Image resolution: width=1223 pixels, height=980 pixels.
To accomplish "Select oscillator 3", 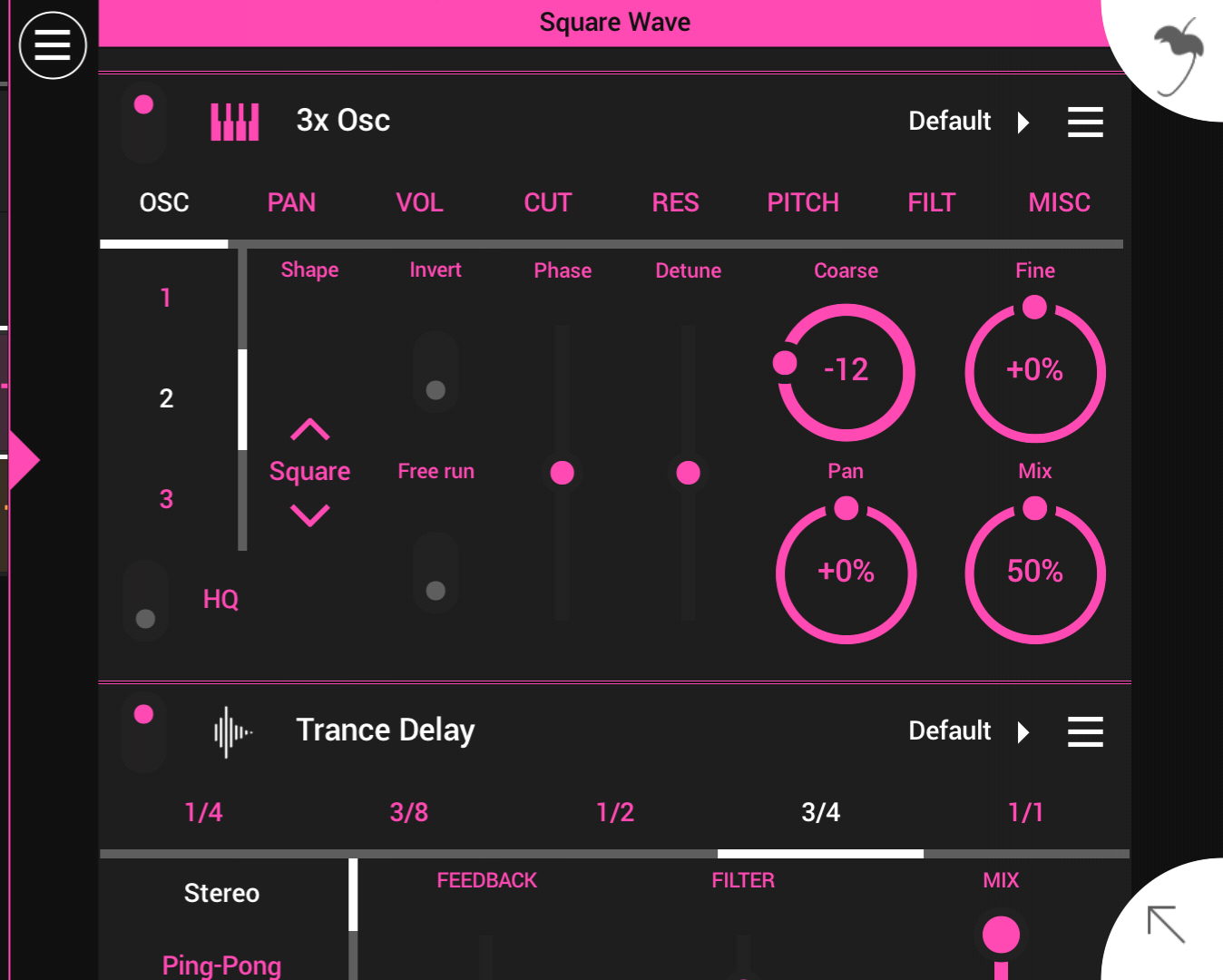I will 166,499.
